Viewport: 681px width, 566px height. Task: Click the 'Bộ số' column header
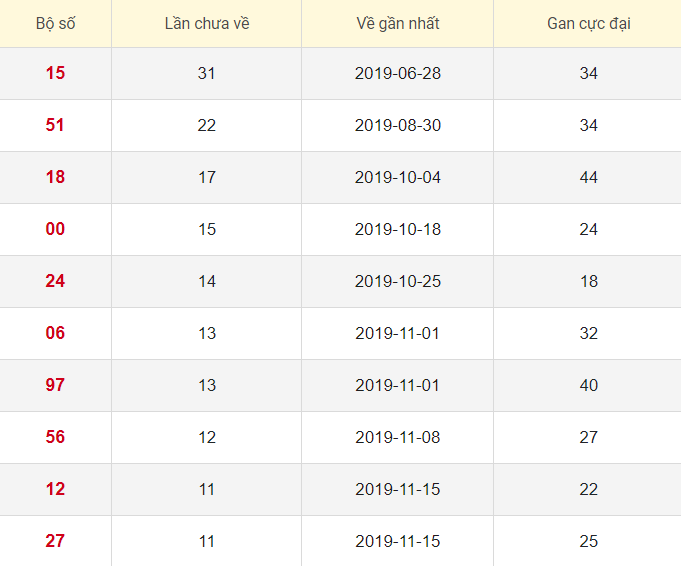[55, 23]
